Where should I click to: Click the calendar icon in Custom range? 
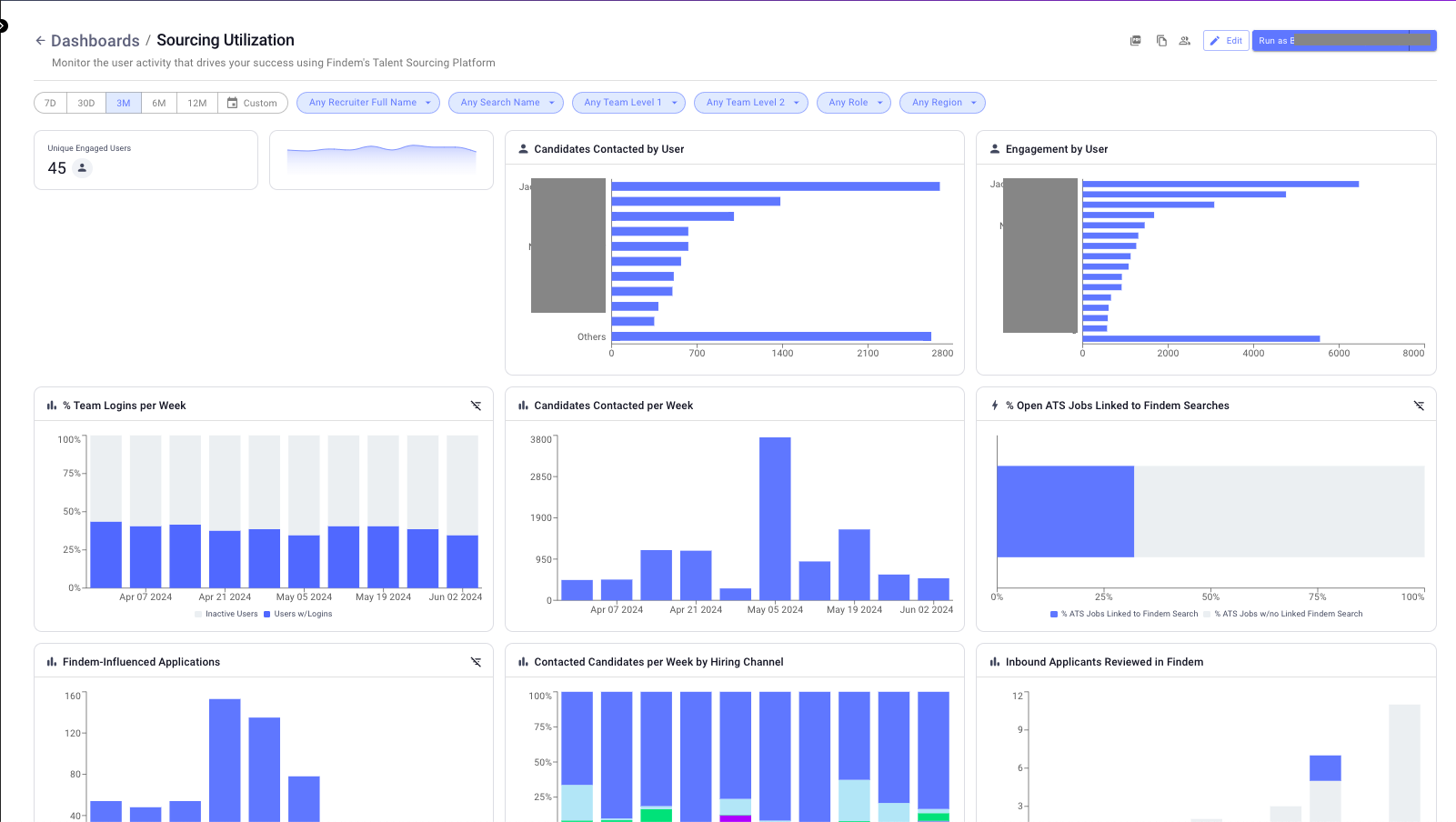pos(232,103)
